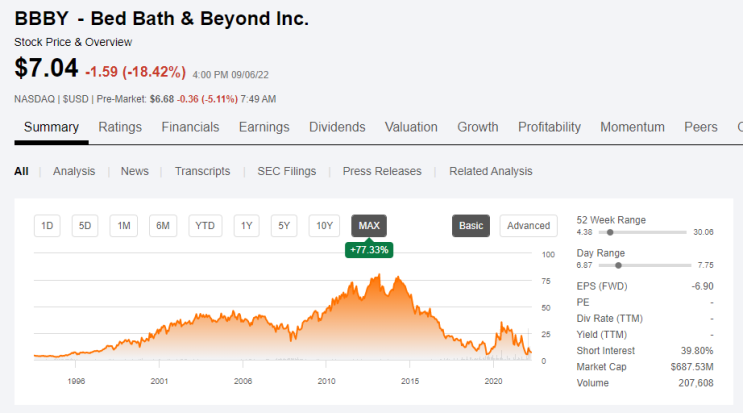Click the 2001 x-axis label
The image size is (743, 413).
159,381
